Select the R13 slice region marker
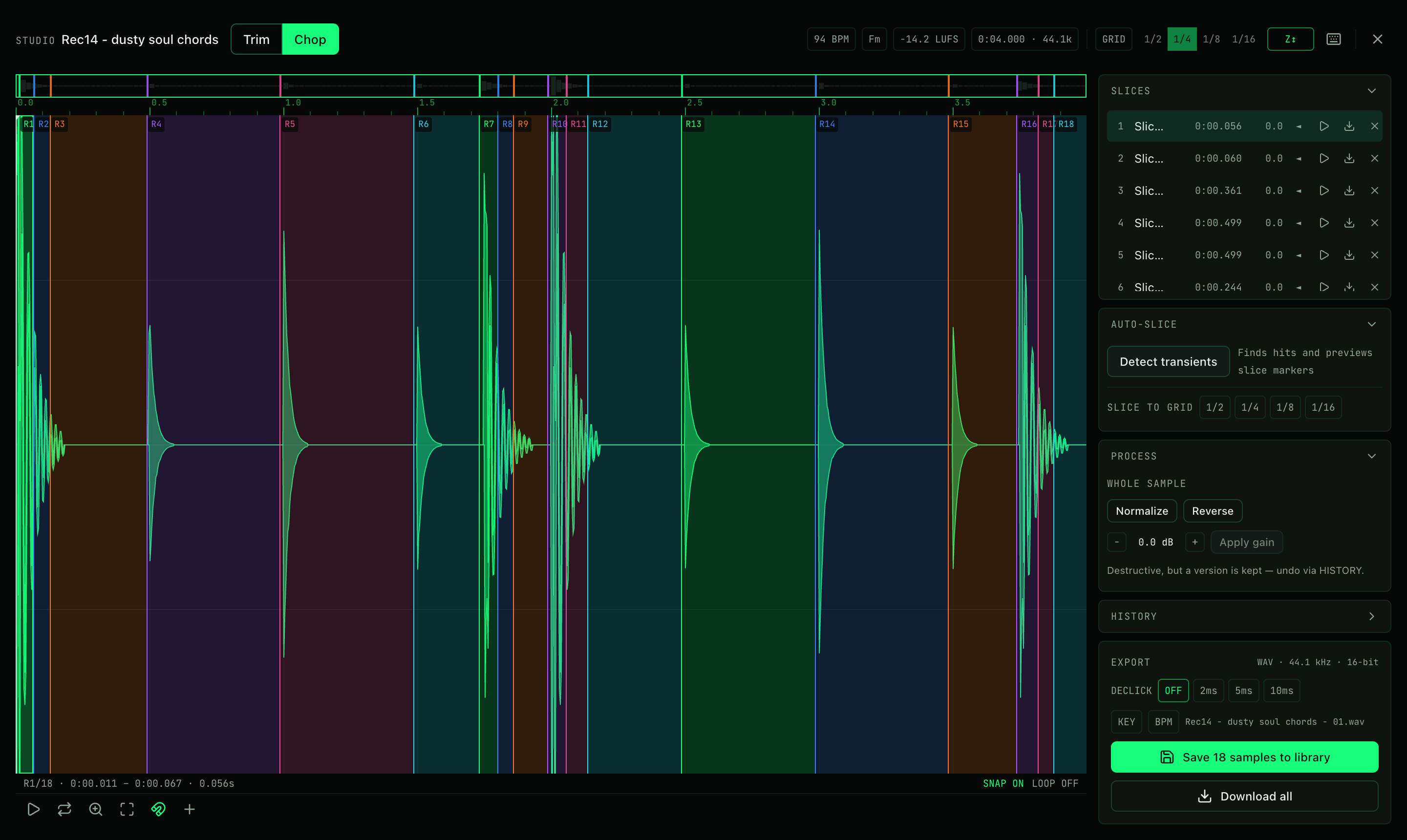This screenshot has height=840, width=1407. coord(693,124)
